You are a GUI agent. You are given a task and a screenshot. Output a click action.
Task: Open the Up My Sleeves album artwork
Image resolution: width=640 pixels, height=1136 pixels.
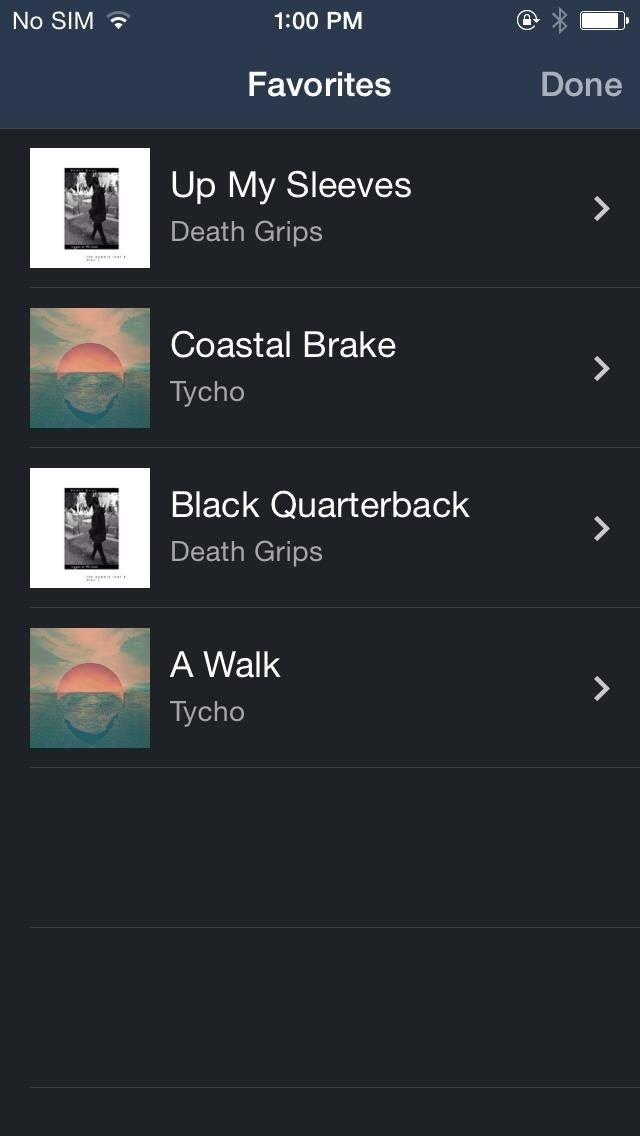coord(90,208)
